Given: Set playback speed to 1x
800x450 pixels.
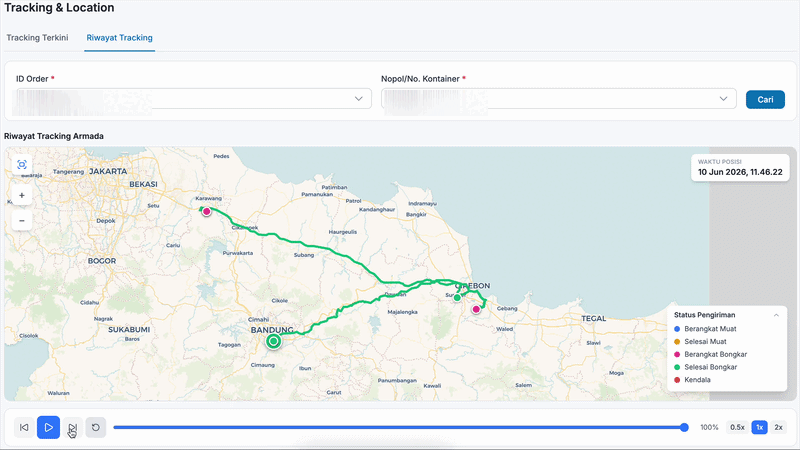Looking at the screenshot, I should (760, 428).
